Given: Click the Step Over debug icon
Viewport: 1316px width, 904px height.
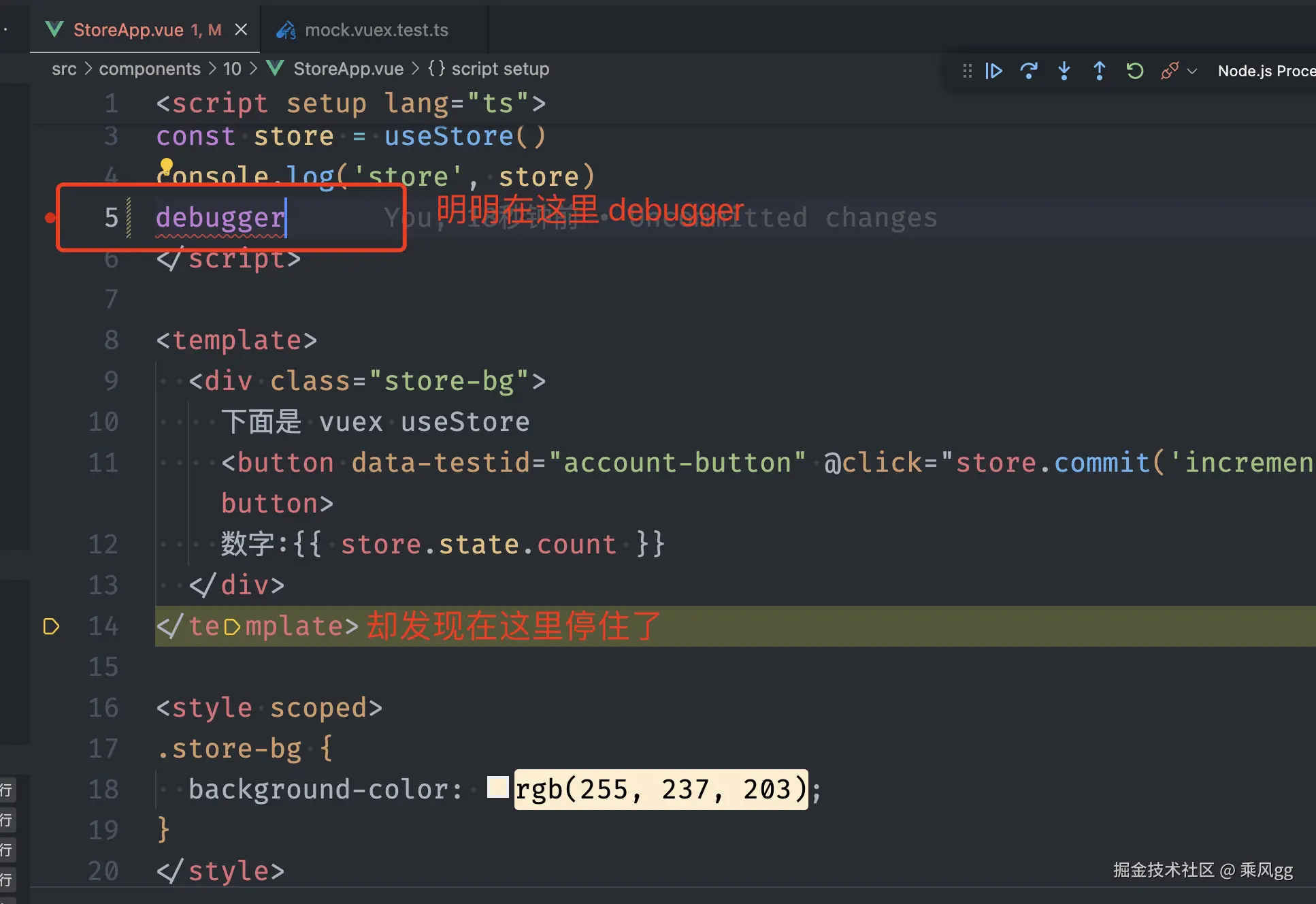Looking at the screenshot, I should click(1029, 71).
